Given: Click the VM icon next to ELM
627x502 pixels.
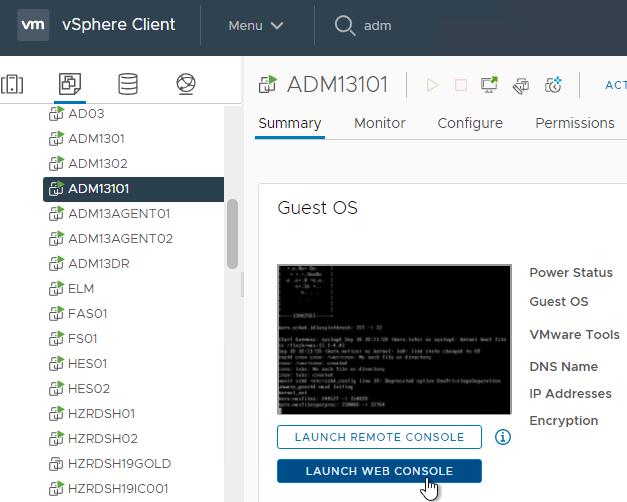Looking at the screenshot, I should click(x=56, y=289).
